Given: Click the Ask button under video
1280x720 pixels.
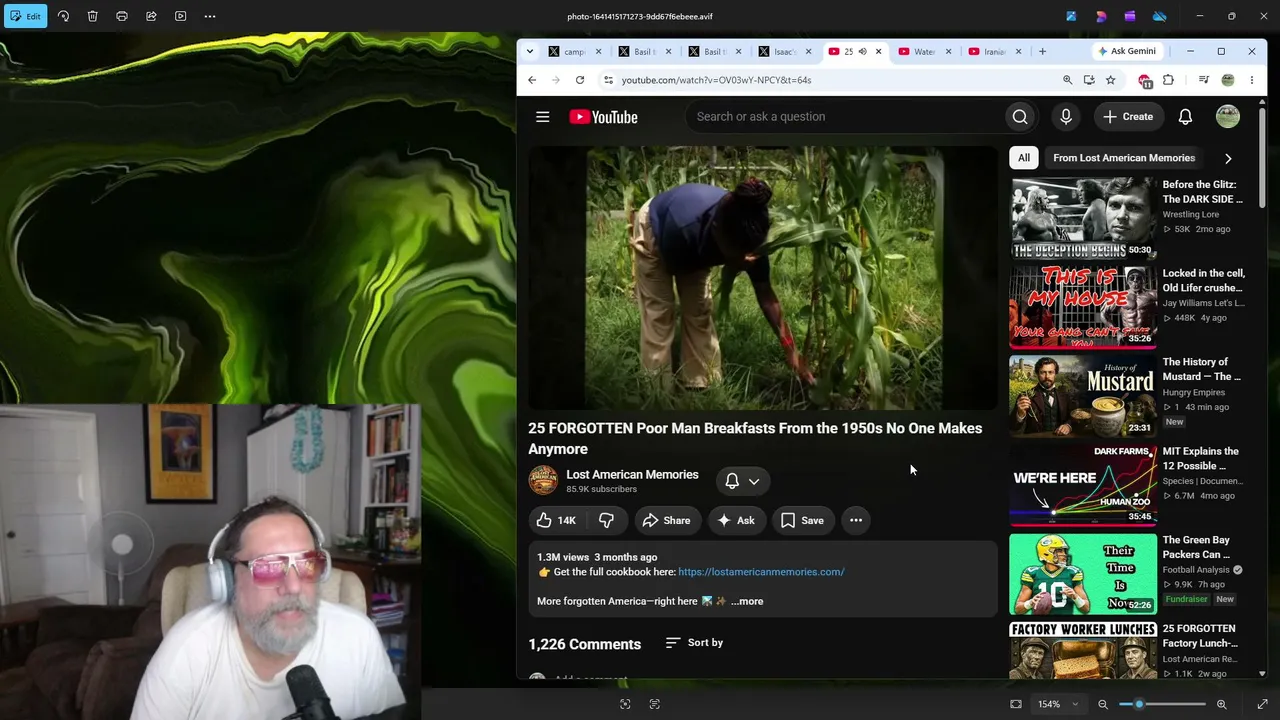Looking at the screenshot, I should pos(736,520).
